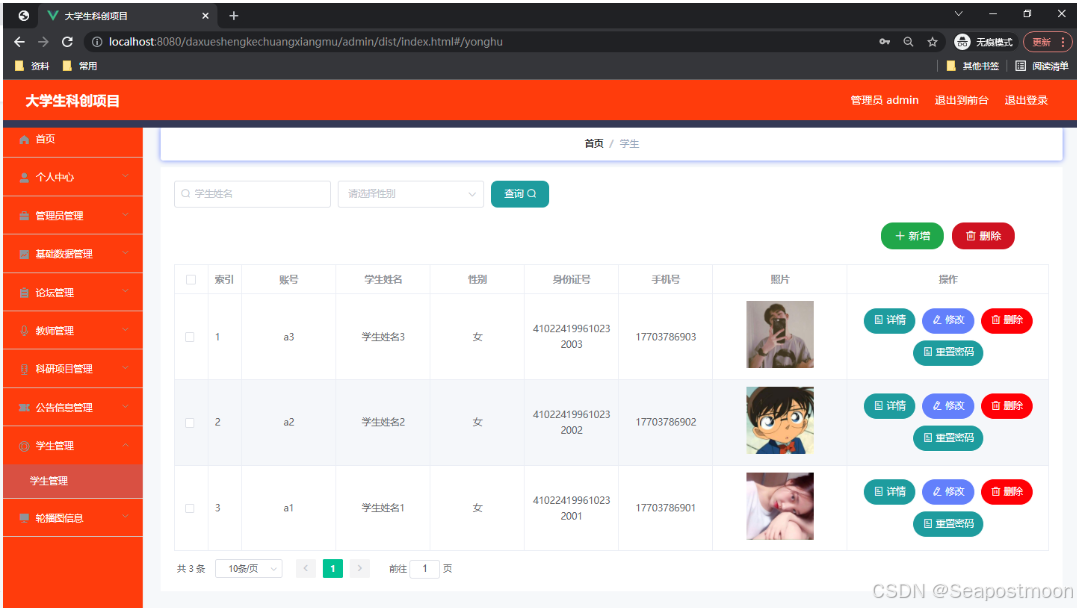
Task: Click the 教师管理 teacher management icon
Action: (22, 330)
